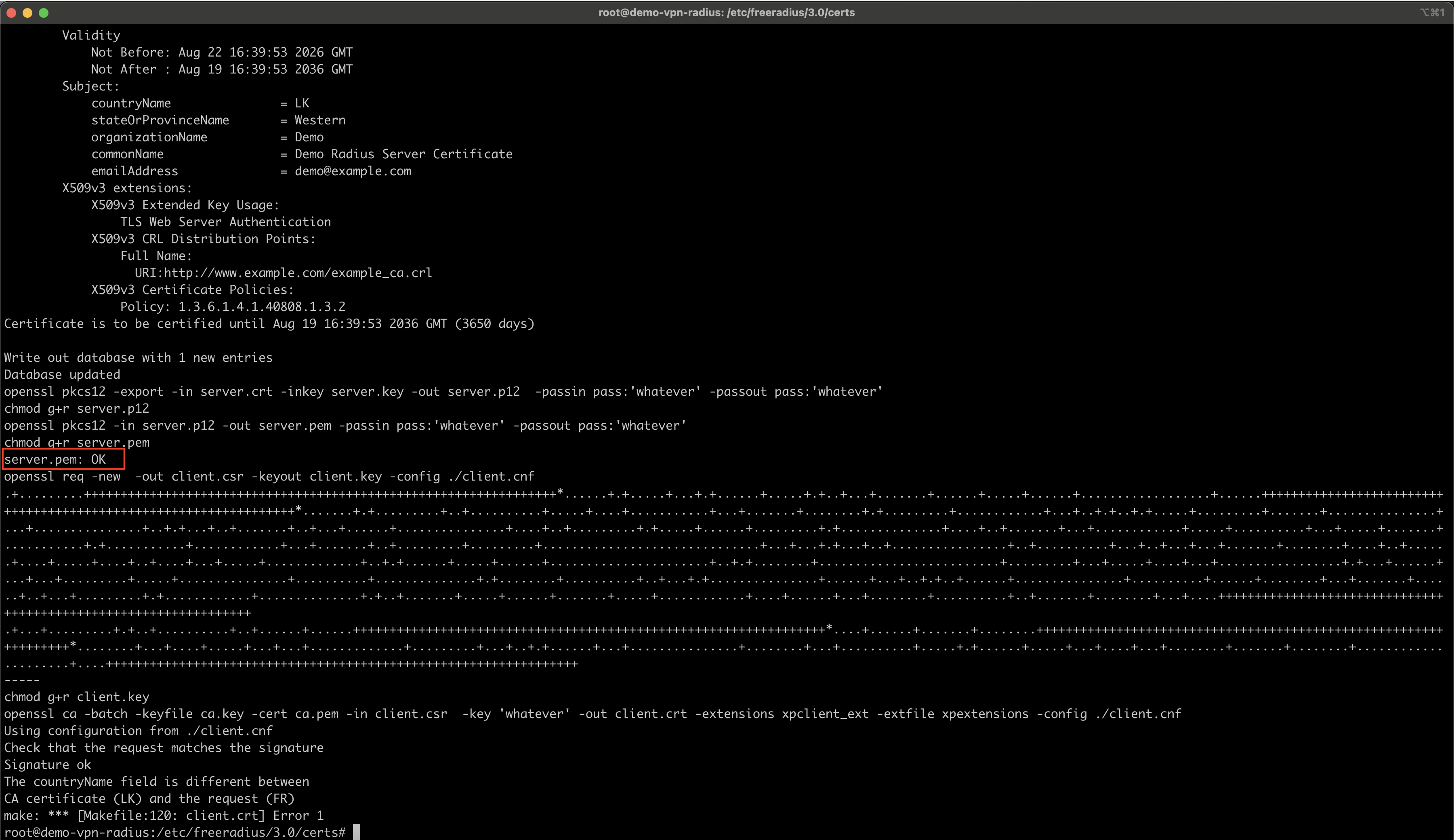Click 'X509v3 extensions:' heading
The image size is (1454, 840).
[x=127, y=188]
